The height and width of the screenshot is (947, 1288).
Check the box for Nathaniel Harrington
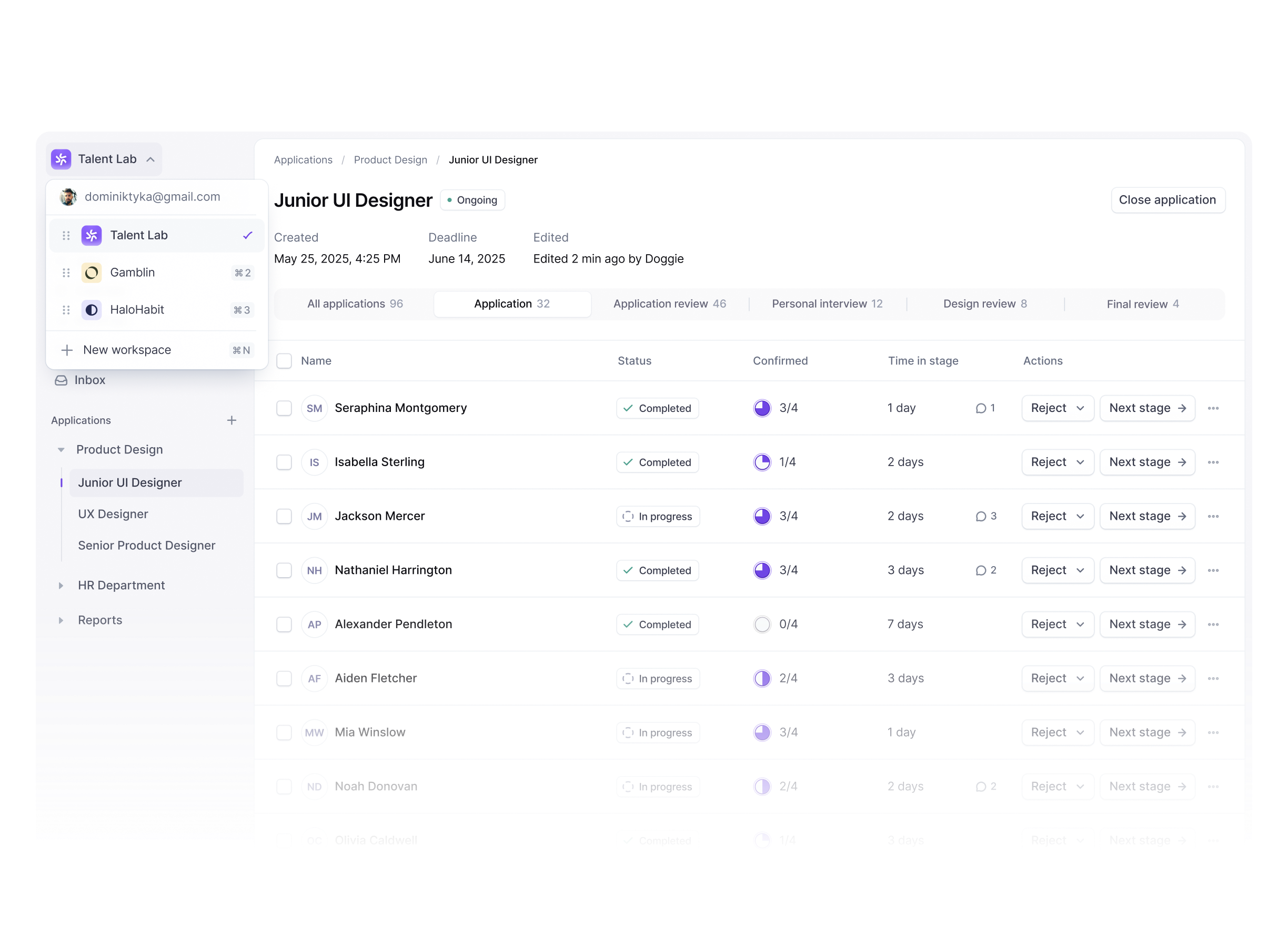click(284, 570)
